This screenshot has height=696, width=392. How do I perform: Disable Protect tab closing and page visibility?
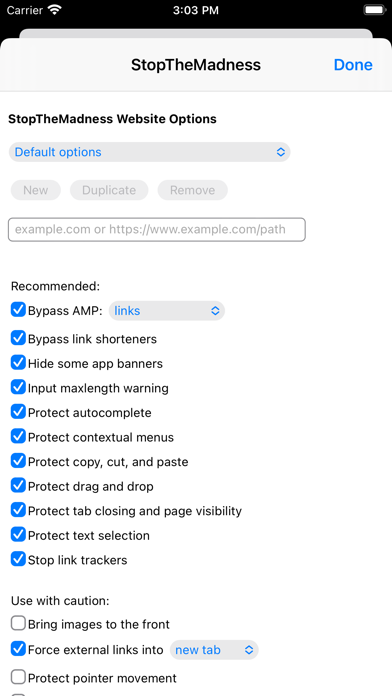(18, 510)
